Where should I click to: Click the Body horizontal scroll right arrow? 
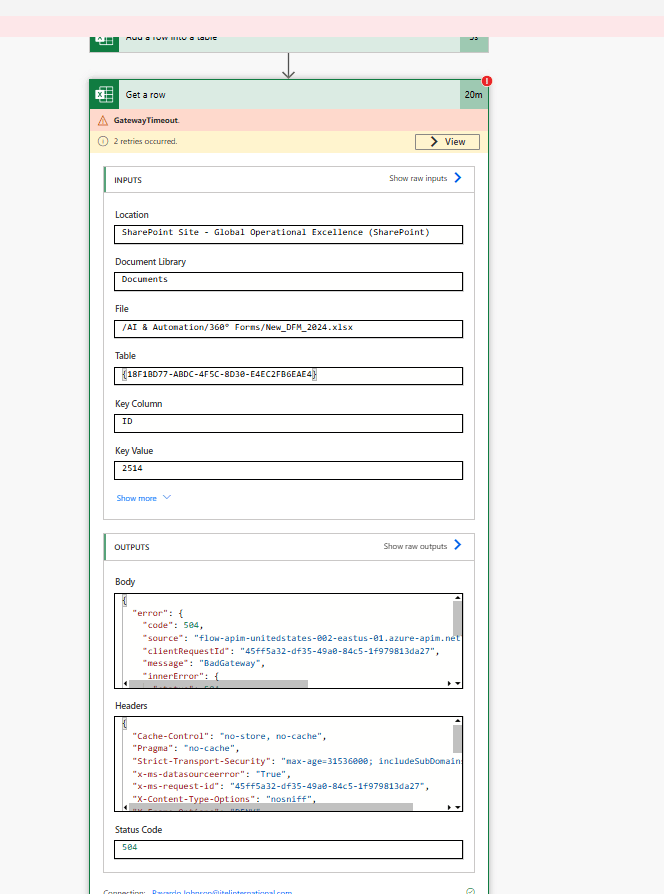point(449,683)
